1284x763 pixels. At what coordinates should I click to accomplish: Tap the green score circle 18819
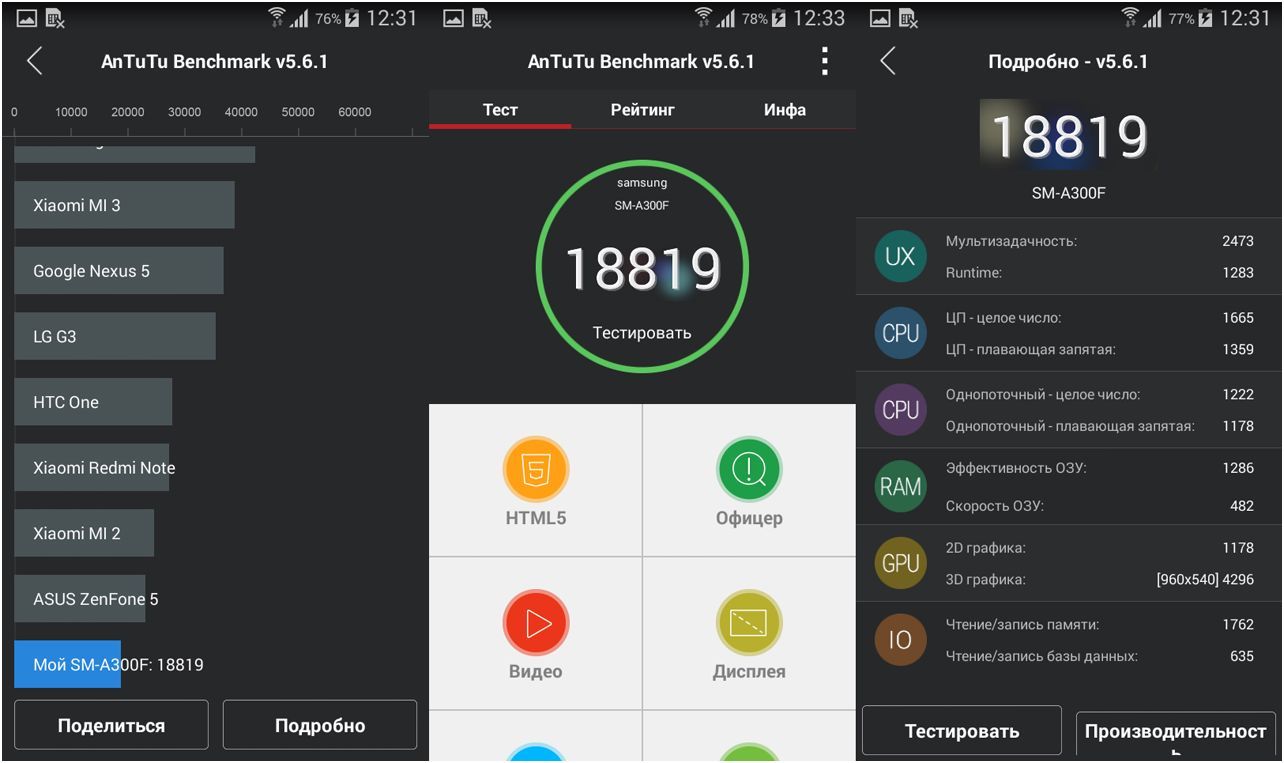coord(642,266)
